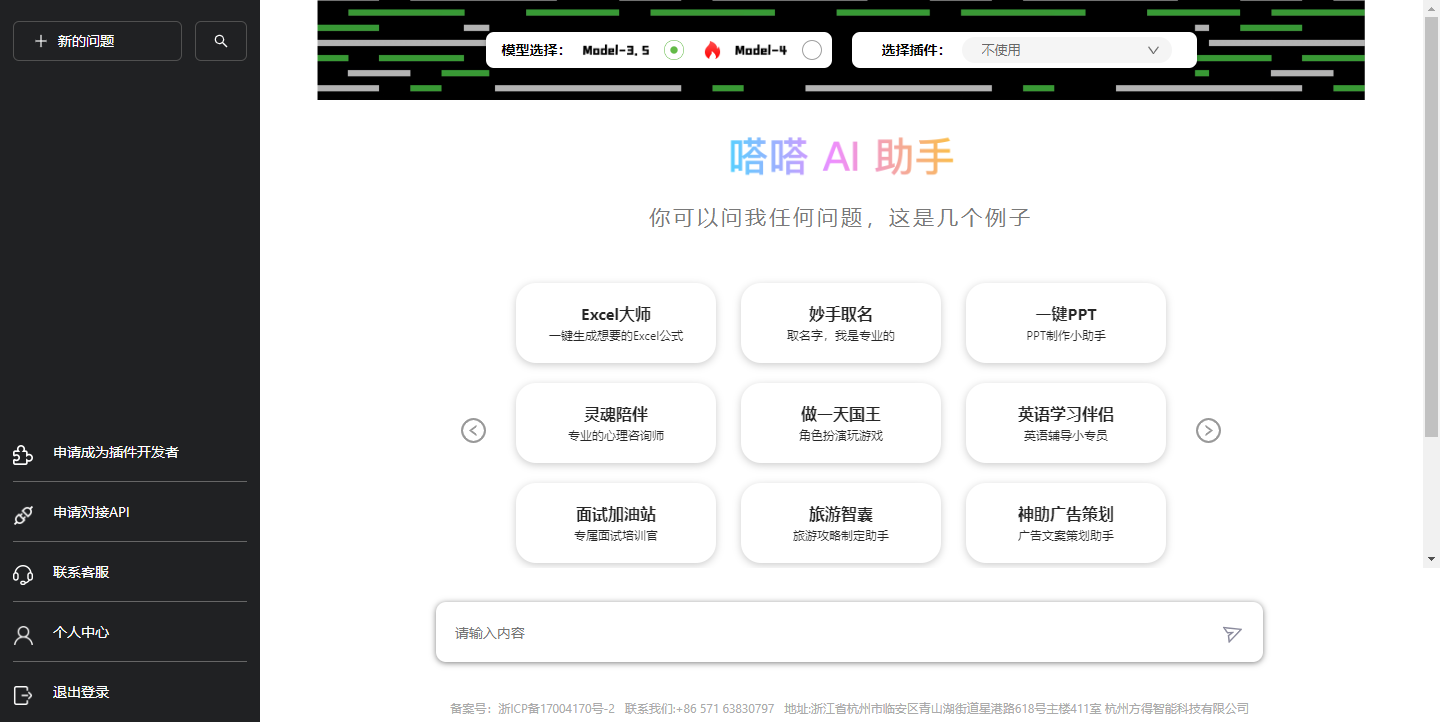
Task: Click the 嗒嗒 AI 助手 title
Action: (841, 156)
